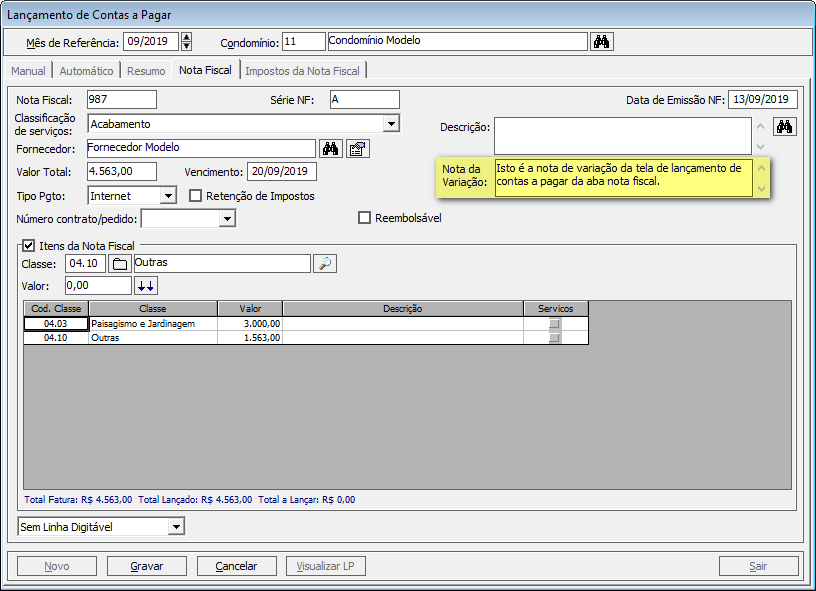Image resolution: width=816 pixels, height=591 pixels.
Task: Edit the Série NF field
Action: (365, 99)
